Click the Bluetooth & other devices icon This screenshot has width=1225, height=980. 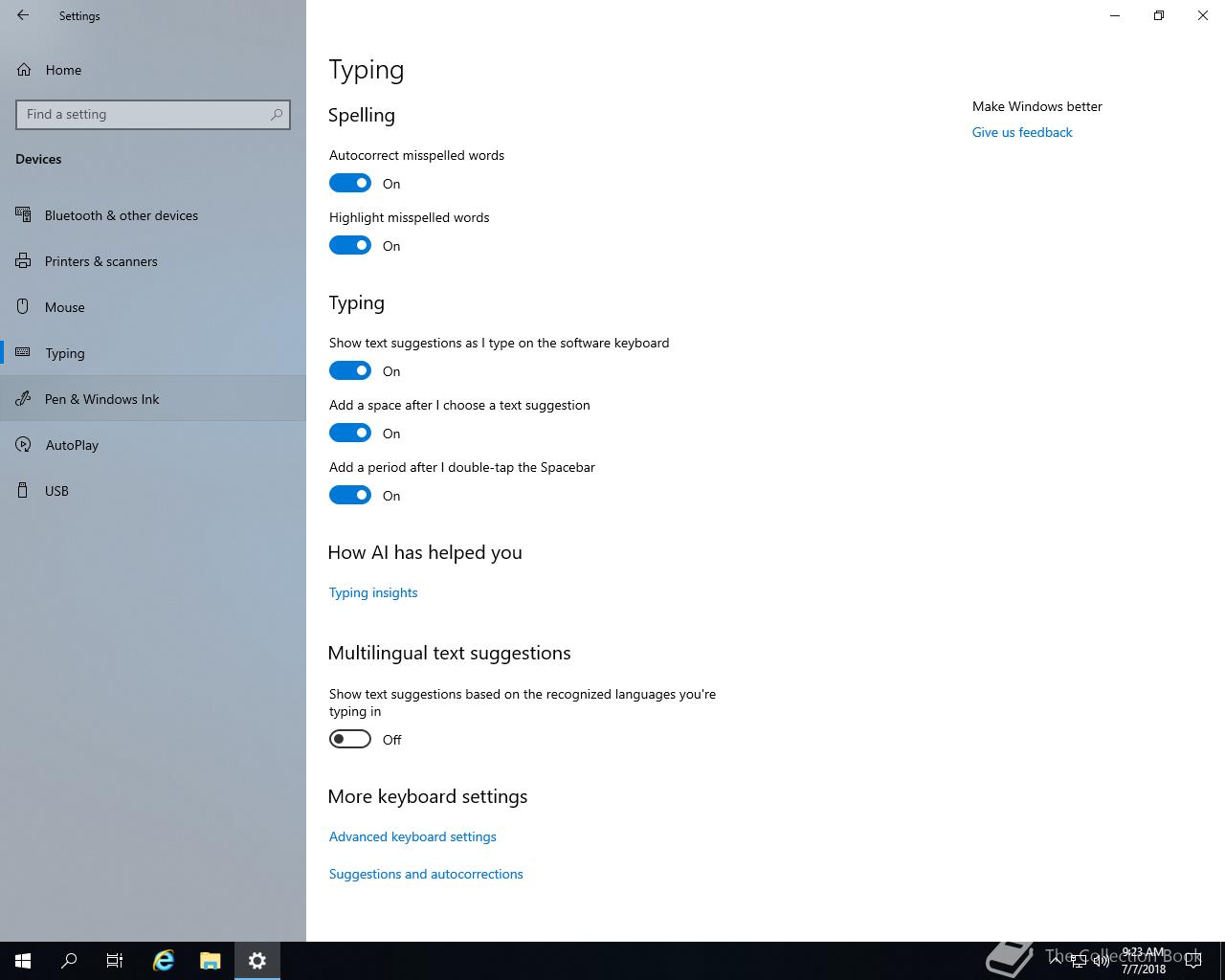coord(24,215)
